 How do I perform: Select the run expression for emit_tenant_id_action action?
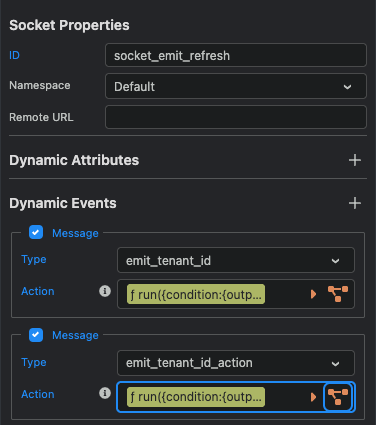[196, 397]
